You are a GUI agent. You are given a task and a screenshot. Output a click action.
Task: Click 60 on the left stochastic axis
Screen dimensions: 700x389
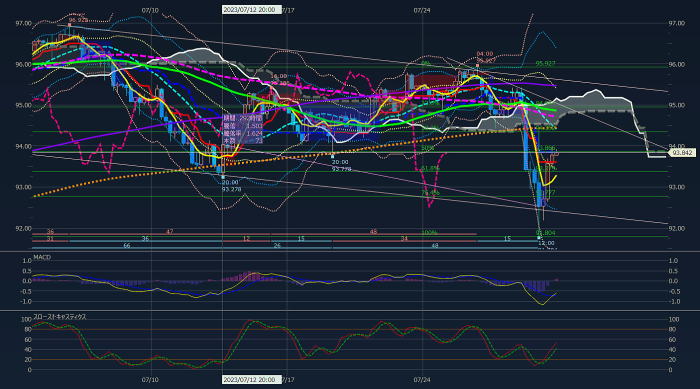(x=28, y=340)
